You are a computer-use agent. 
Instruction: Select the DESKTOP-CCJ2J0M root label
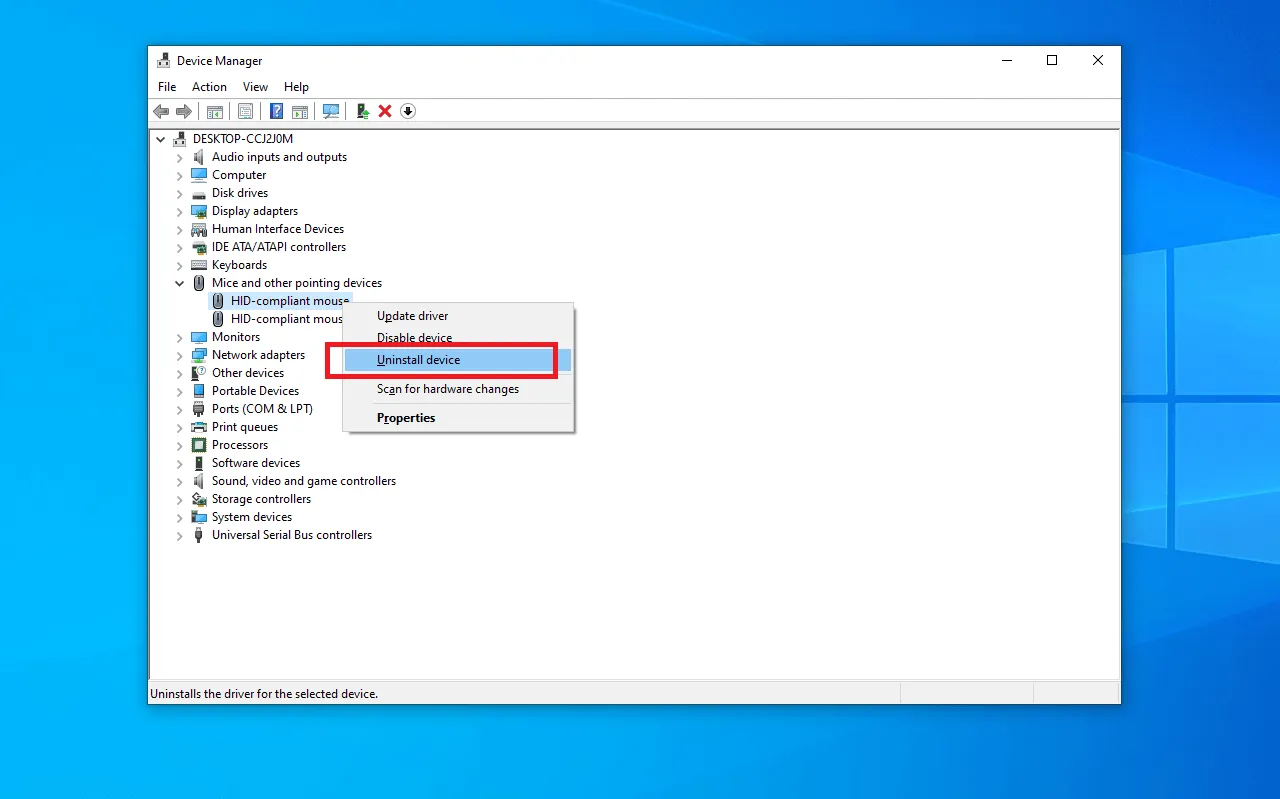pos(243,139)
